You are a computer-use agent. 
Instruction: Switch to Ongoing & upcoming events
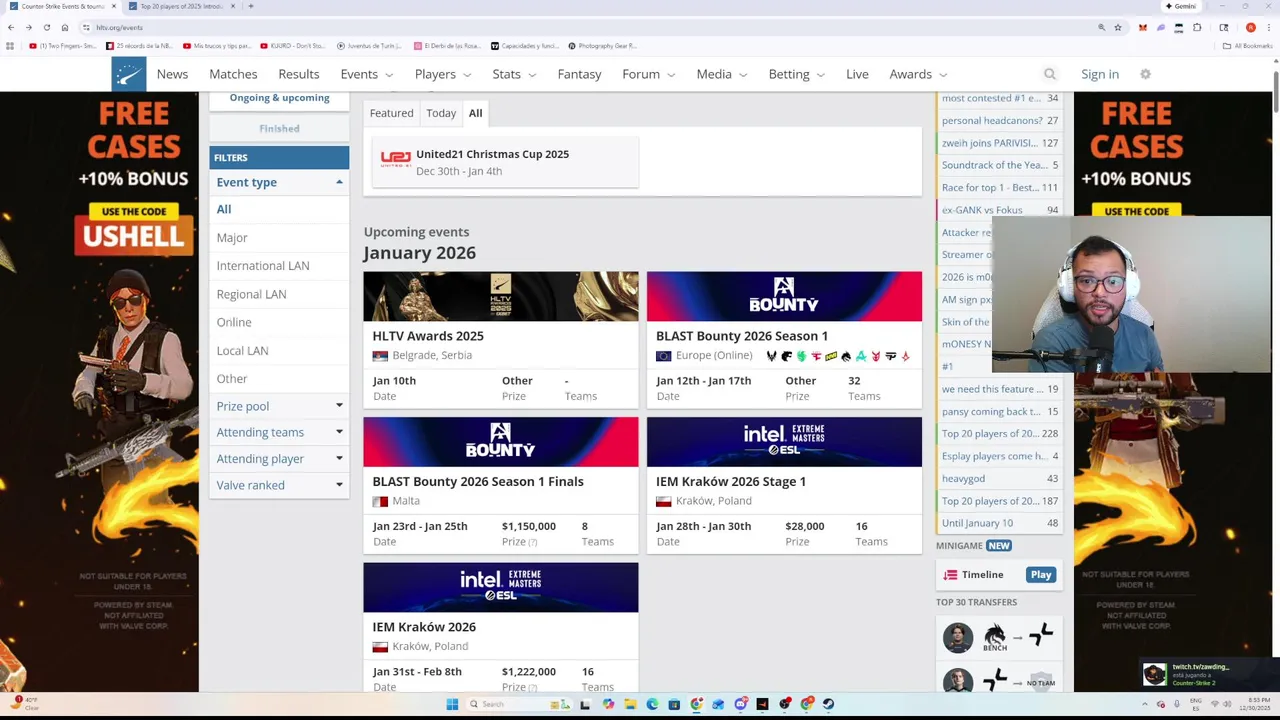tap(279, 98)
